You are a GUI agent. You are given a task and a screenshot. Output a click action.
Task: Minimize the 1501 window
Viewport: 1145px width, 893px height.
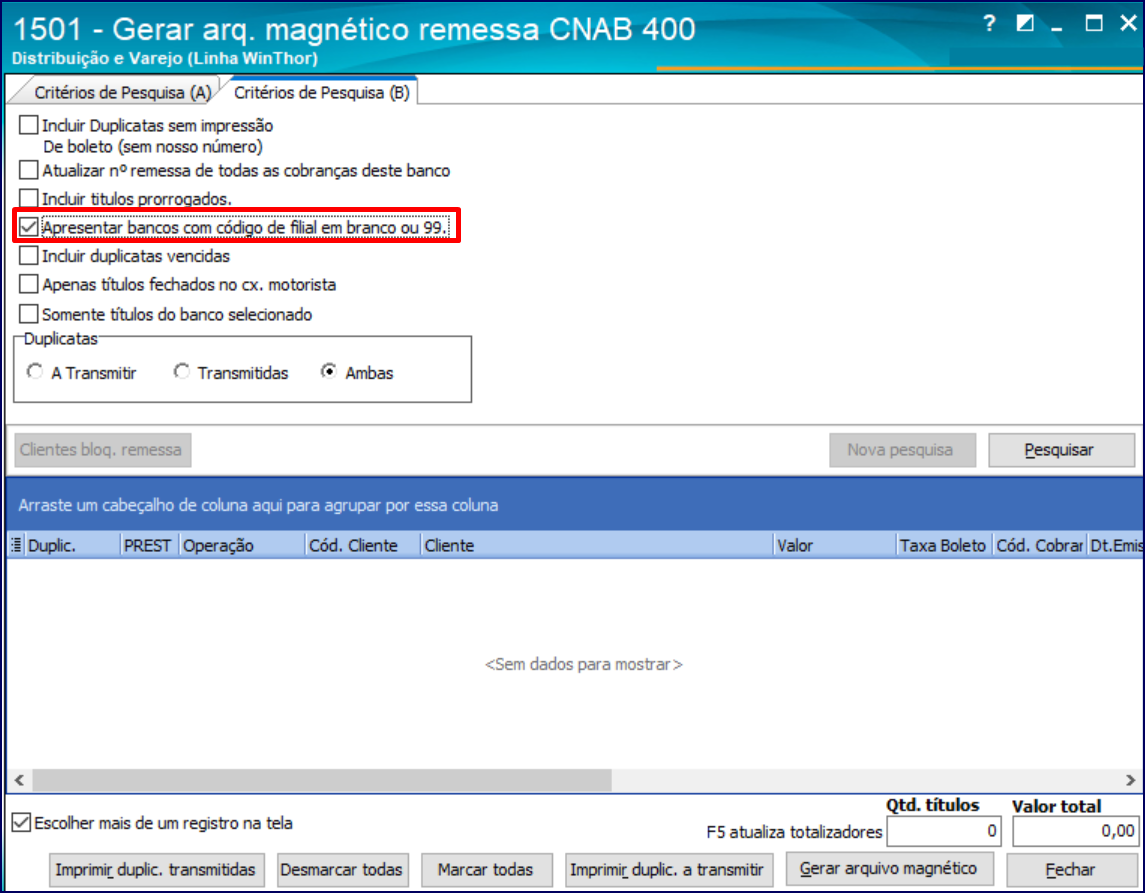pyautogui.click(x=1057, y=28)
